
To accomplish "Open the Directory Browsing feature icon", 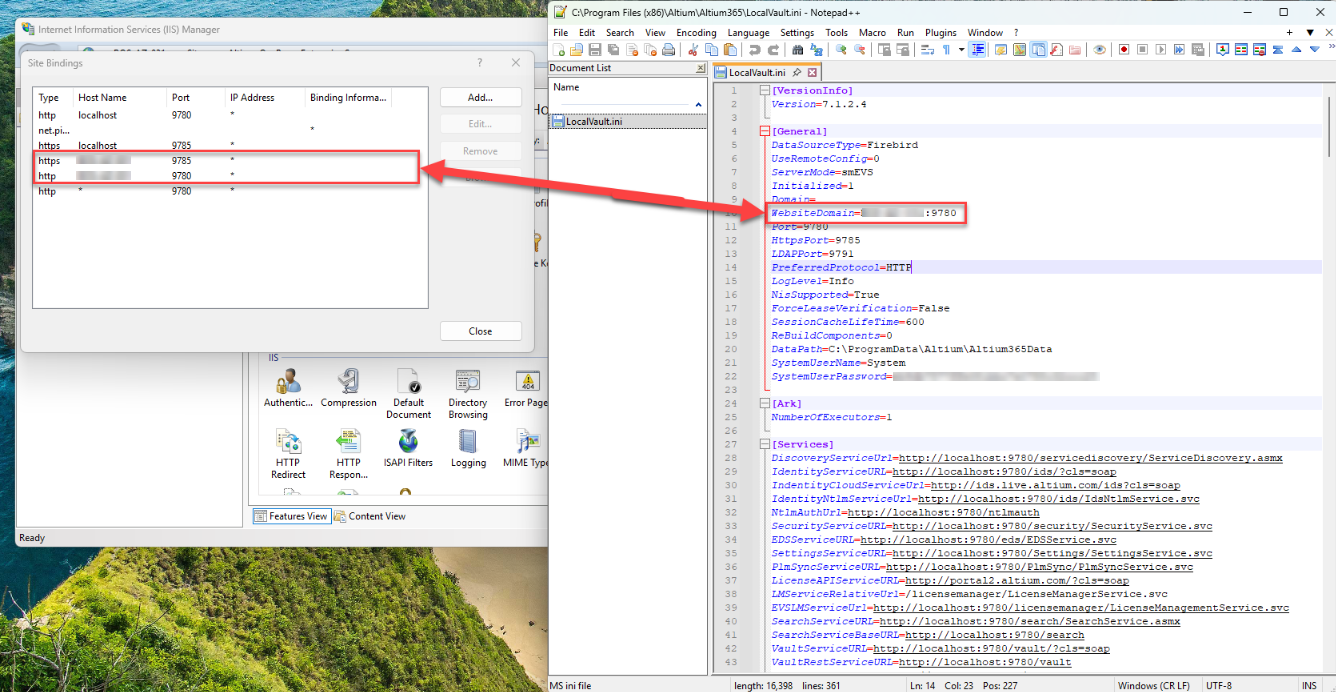I will [x=468, y=394].
